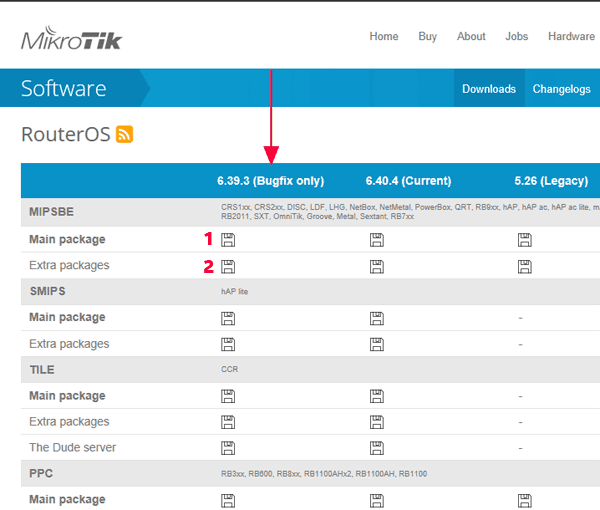600x510 pixels.
Task: Click the RouterOS heading text
Action: coord(66,134)
